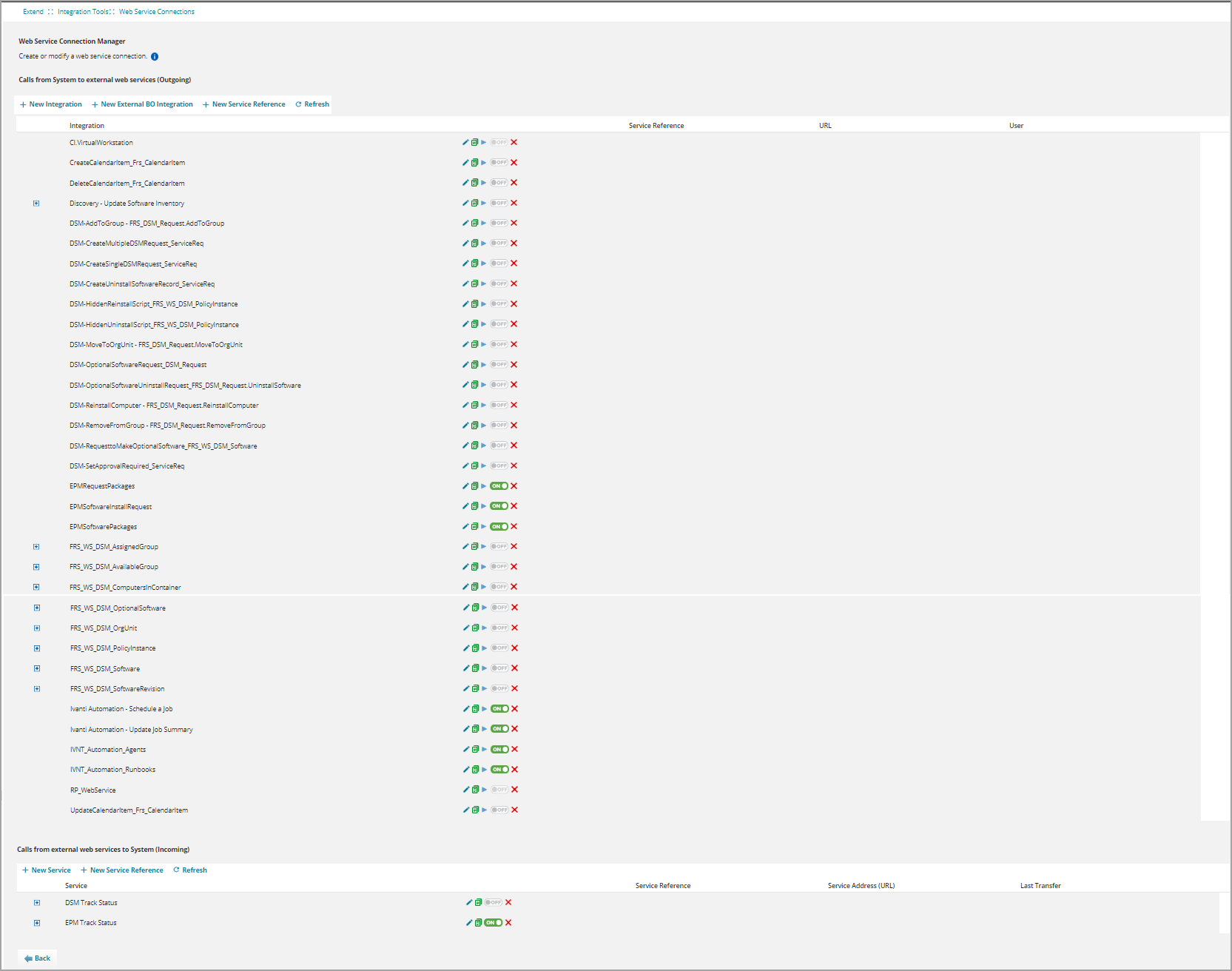The height and width of the screenshot is (971, 1232).
Task: Click the info icon beside the description text
Action: click(155, 56)
